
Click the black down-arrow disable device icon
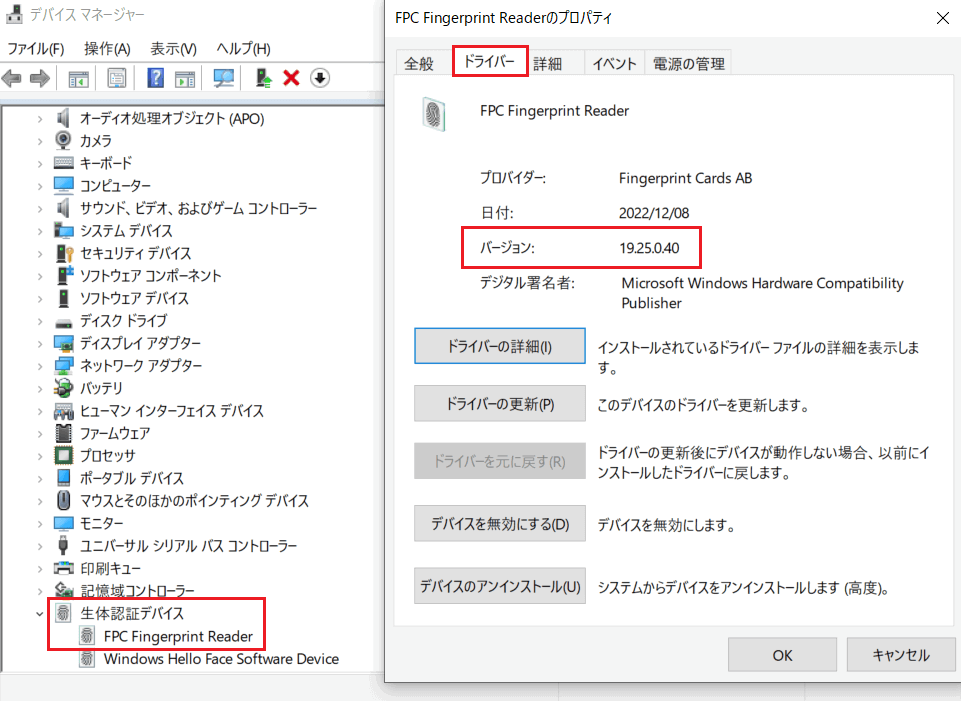pos(319,78)
